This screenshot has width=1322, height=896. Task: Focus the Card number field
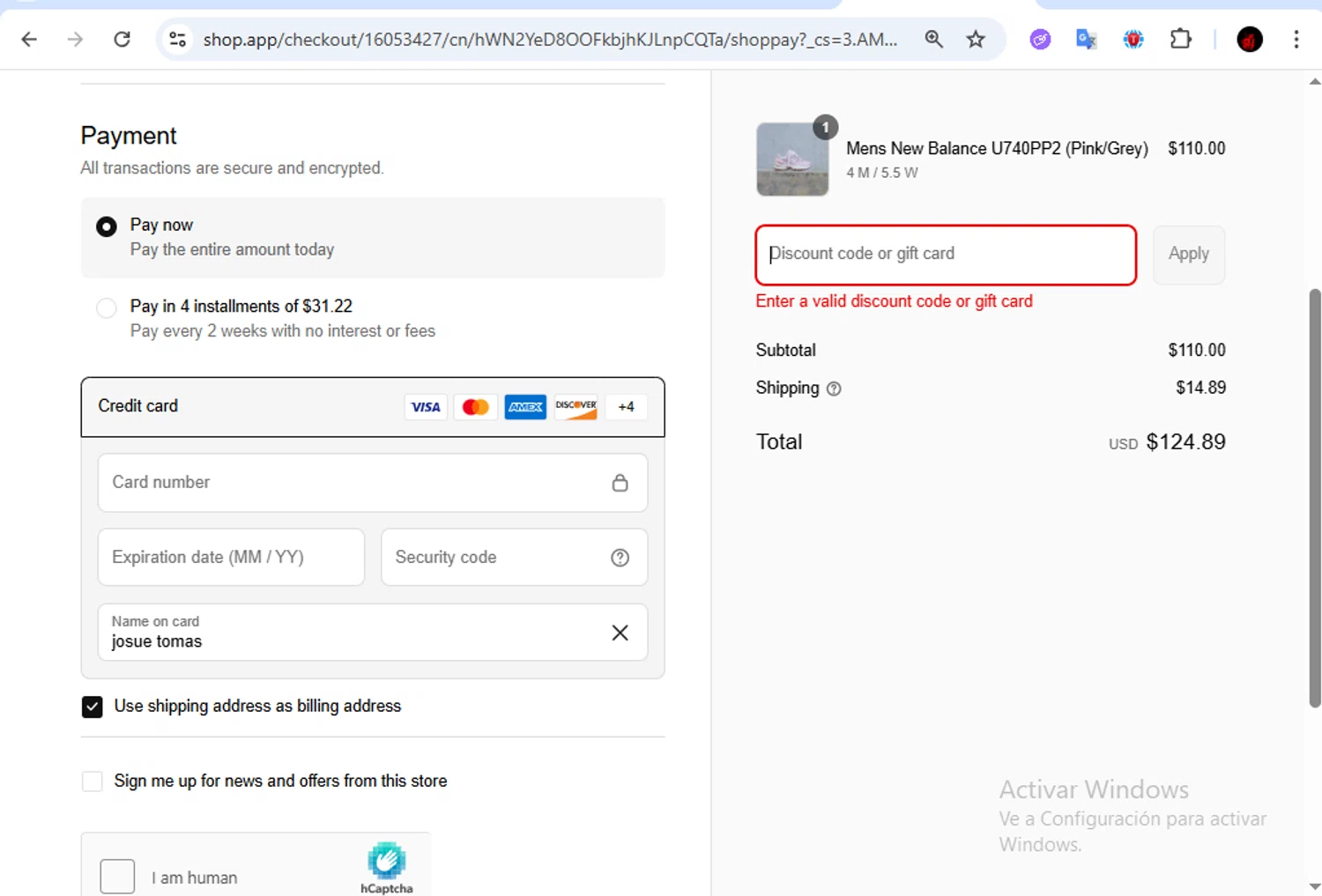[373, 482]
